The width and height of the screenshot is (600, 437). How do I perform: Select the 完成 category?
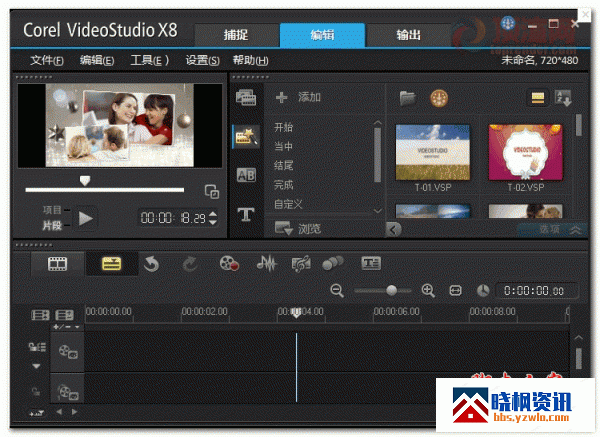click(284, 185)
